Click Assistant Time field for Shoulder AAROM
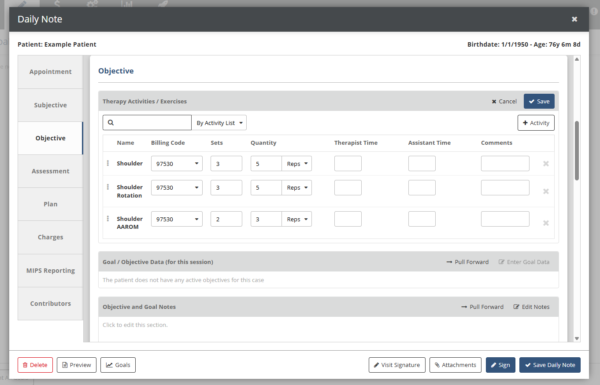This screenshot has width=600, height=385. [x=422, y=219]
